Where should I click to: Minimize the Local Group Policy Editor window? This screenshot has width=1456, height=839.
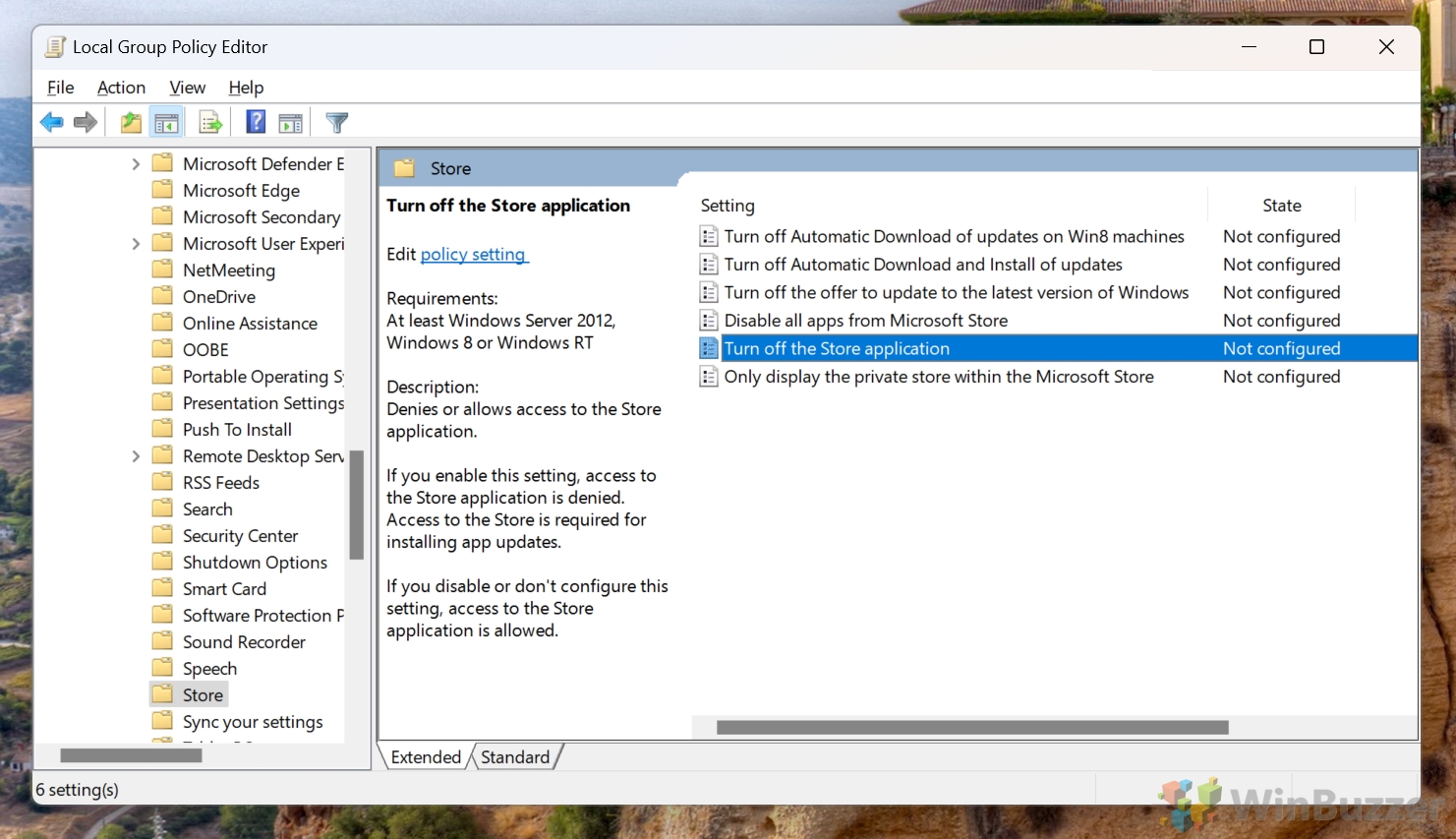(1250, 47)
